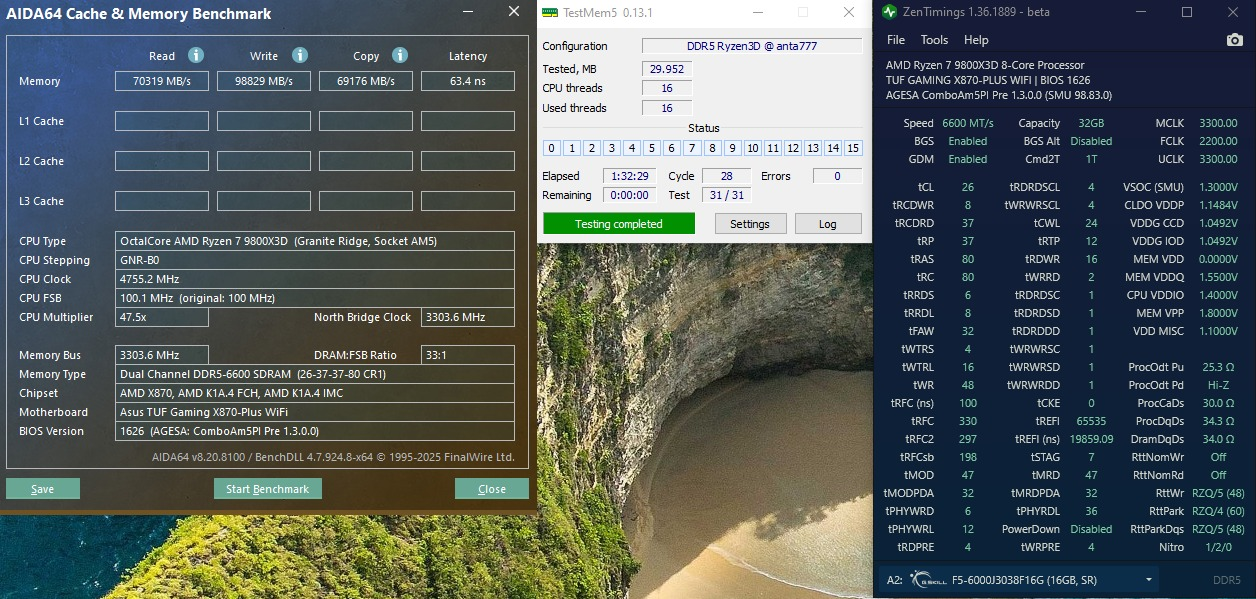
Task: Take screenshot with ZenTimings camera icon
Action: [1235, 40]
